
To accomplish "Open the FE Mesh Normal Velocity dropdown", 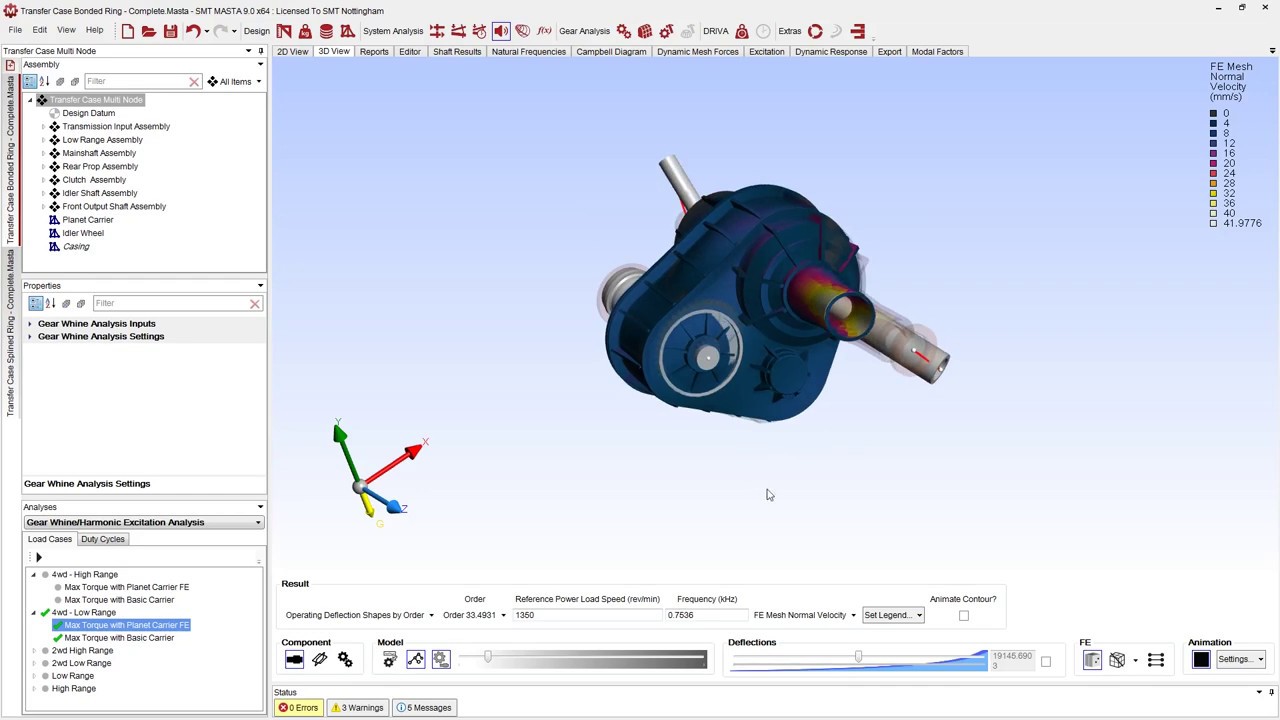I will [x=853, y=616].
